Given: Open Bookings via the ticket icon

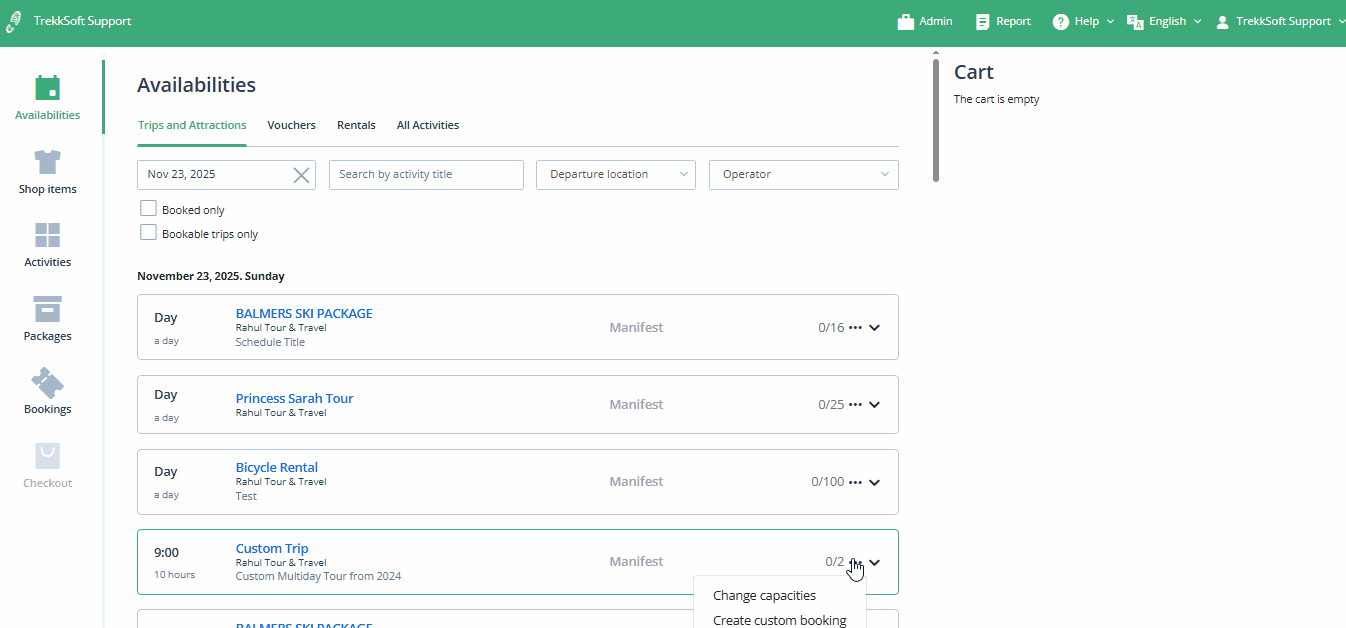Looking at the screenshot, I should pos(47,388).
